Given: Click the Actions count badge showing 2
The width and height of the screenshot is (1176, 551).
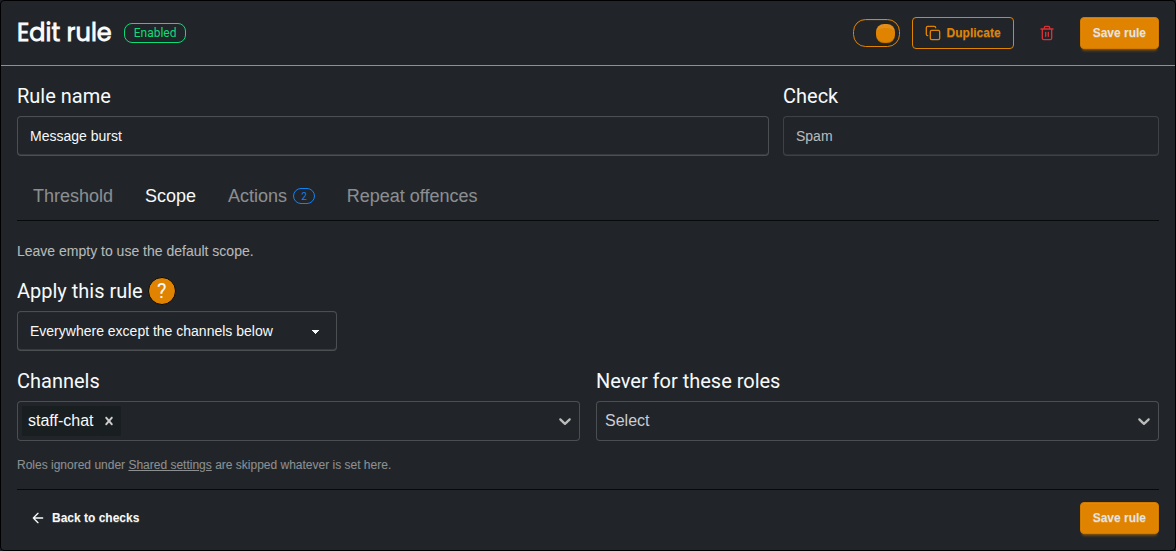Looking at the screenshot, I should coord(304,196).
